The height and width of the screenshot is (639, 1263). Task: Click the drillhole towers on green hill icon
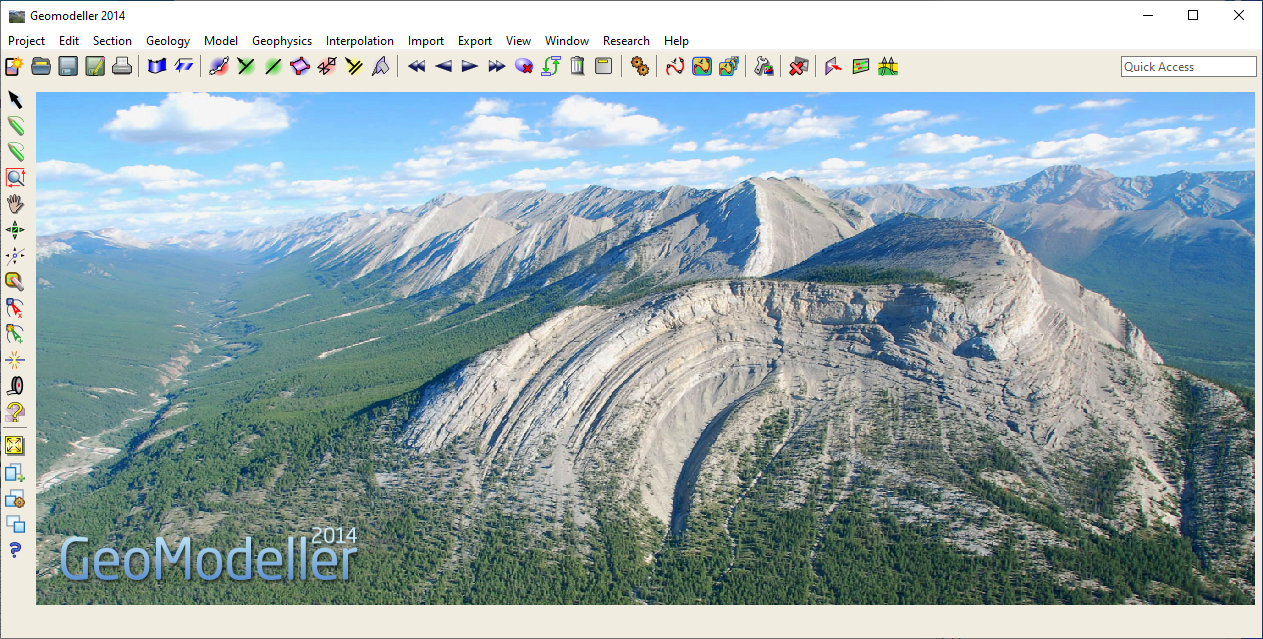coord(888,67)
